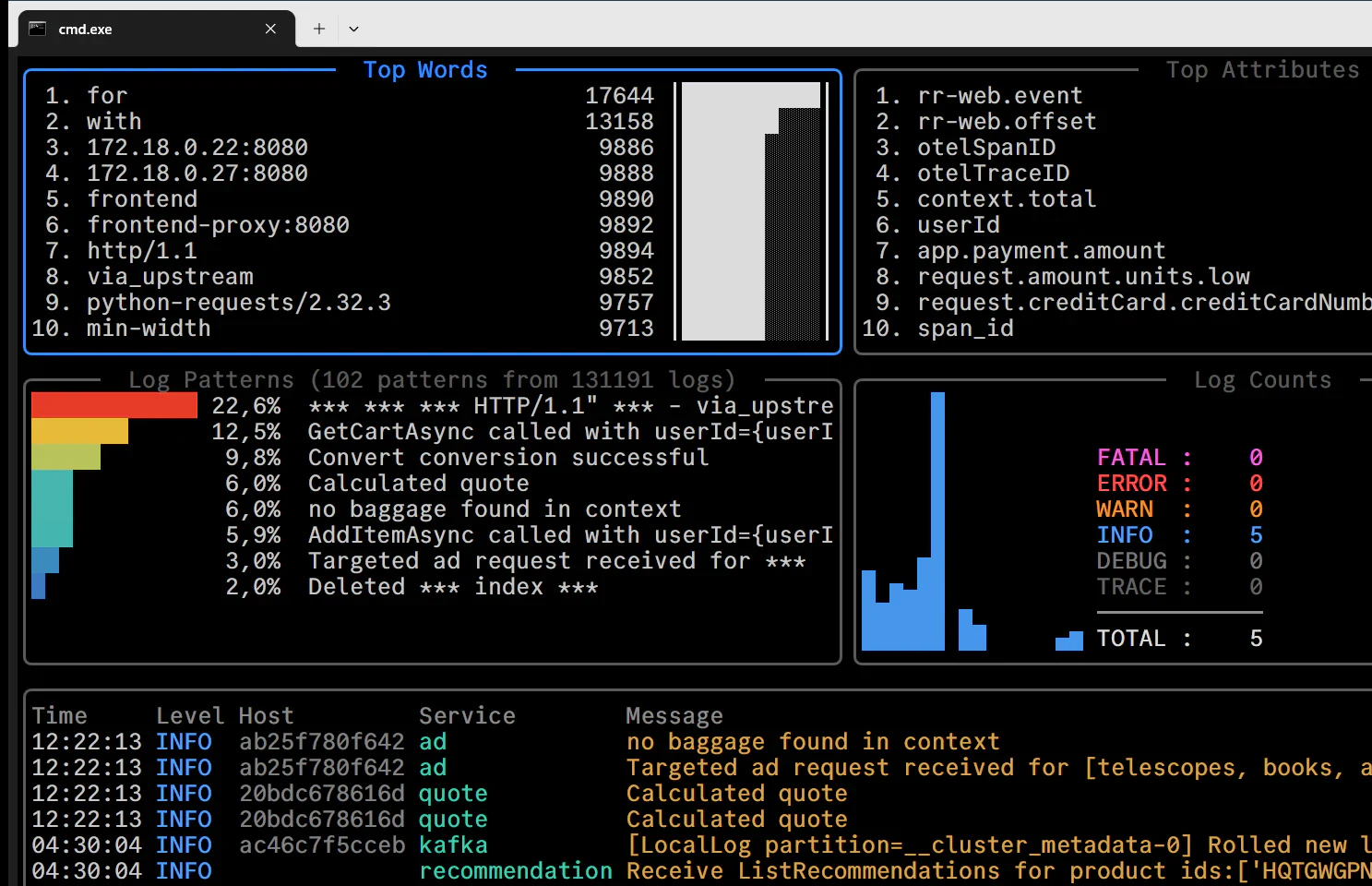Close the cmd.exe tab
Viewport: 1372px width, 886px height.
[270, 29]
